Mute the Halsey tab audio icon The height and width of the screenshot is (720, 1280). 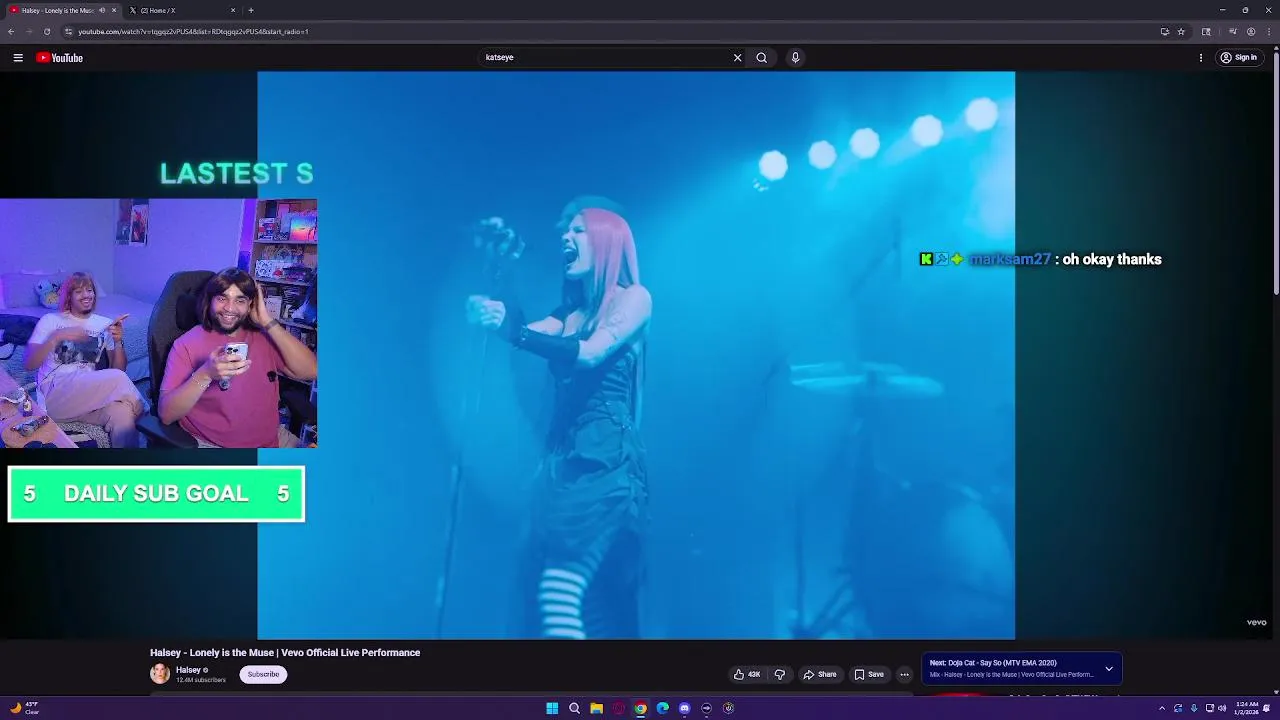[x=101, y=10]
